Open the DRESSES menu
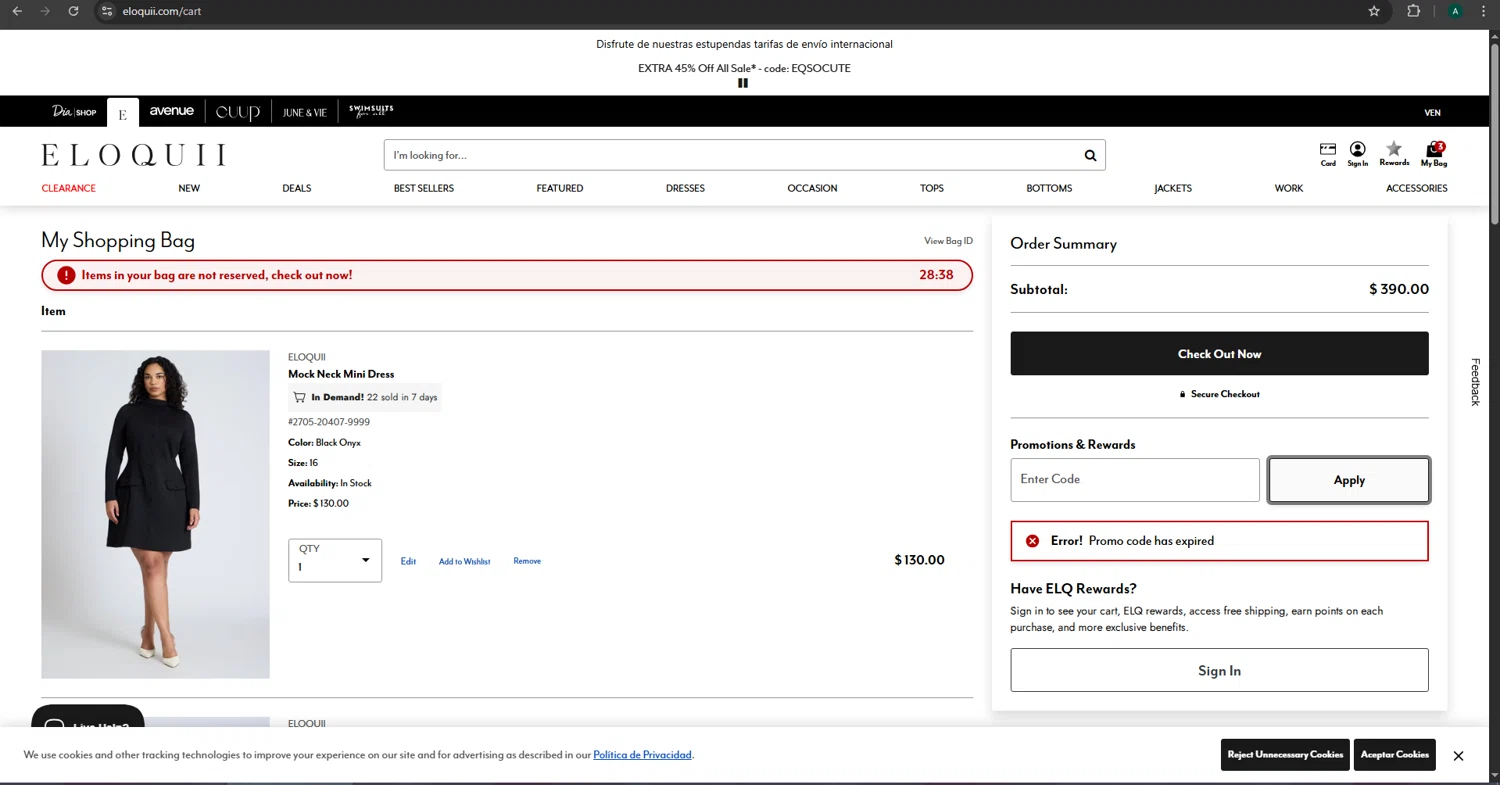Viewport: 1500px width, 785px height. click(x=685, y=188)
